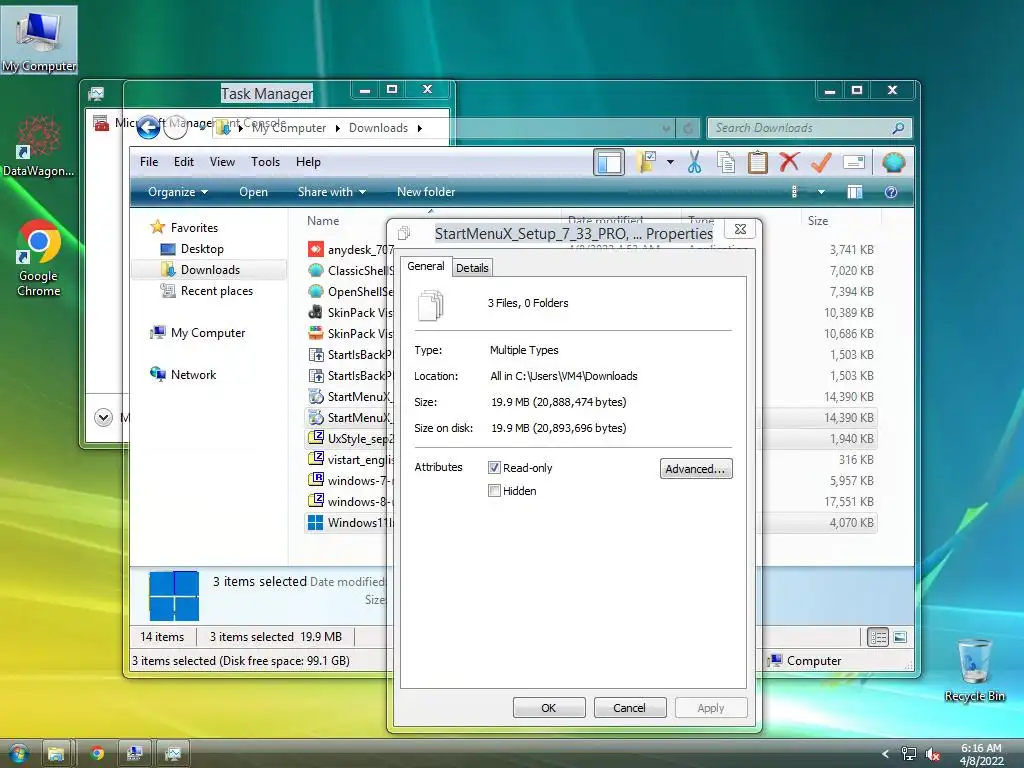Open the Tools menu
Viewport: 1024px width, 768px height.
click(x=265, y=162)
